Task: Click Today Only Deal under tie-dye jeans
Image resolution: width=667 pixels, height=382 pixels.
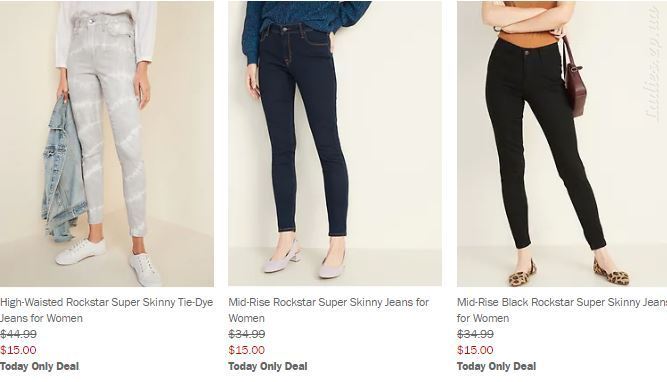Action: [40, 366]
